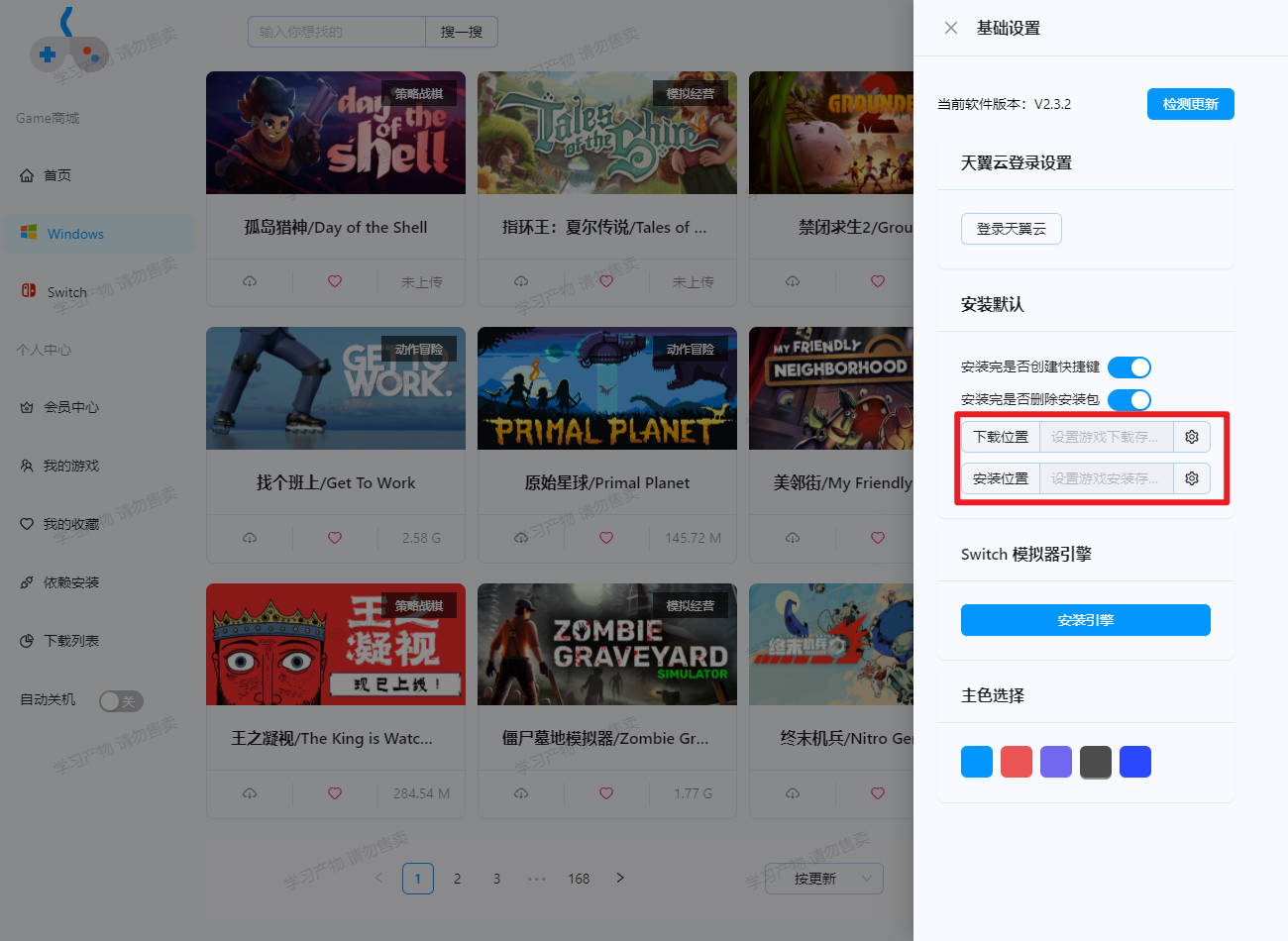This screenshot has height=941, width=1288.
Task: Open The King is Watching game thumbnail
Action: click(336, 644)
